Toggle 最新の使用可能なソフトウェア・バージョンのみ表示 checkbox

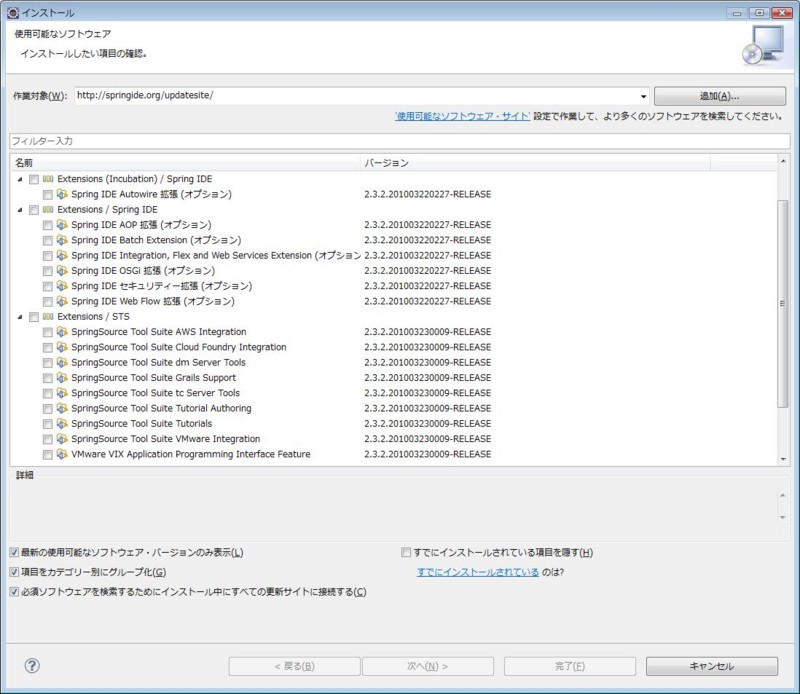pos(14,552)
